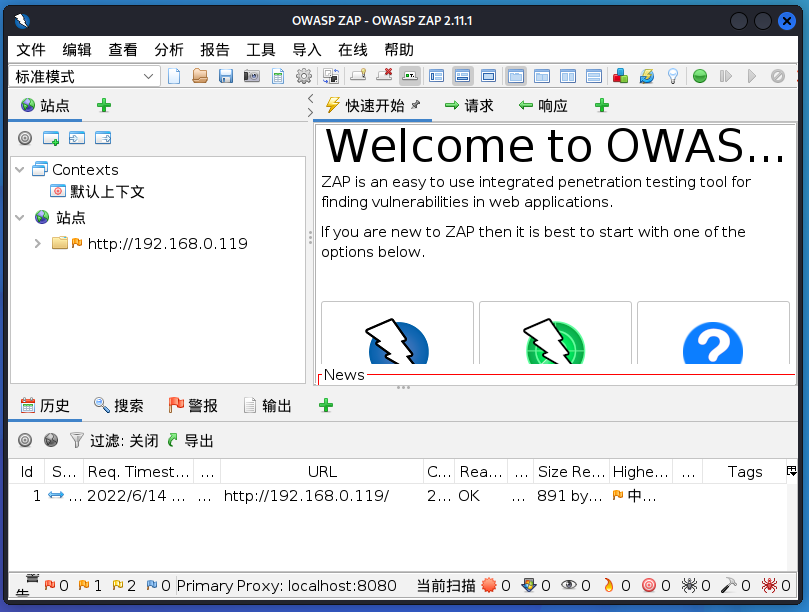Expand the http://192.168.0.119 site node
This screenshot has height=612, width=809.
pos(38,243)
